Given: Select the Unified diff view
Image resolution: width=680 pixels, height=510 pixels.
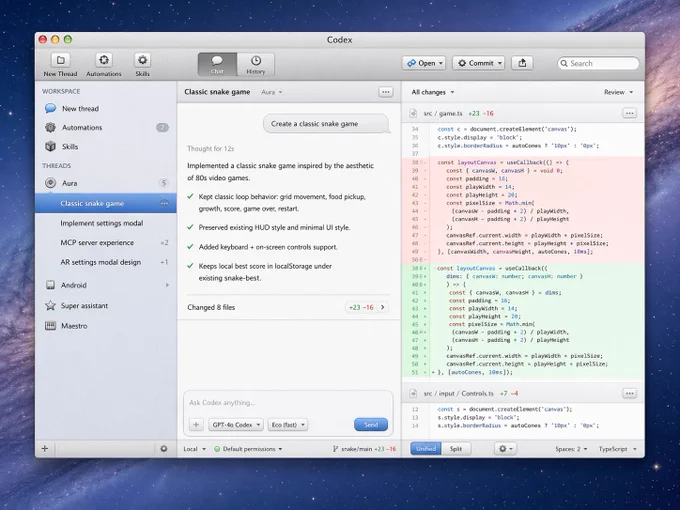Looking at the screenshot, I should (x=426, y=449).
